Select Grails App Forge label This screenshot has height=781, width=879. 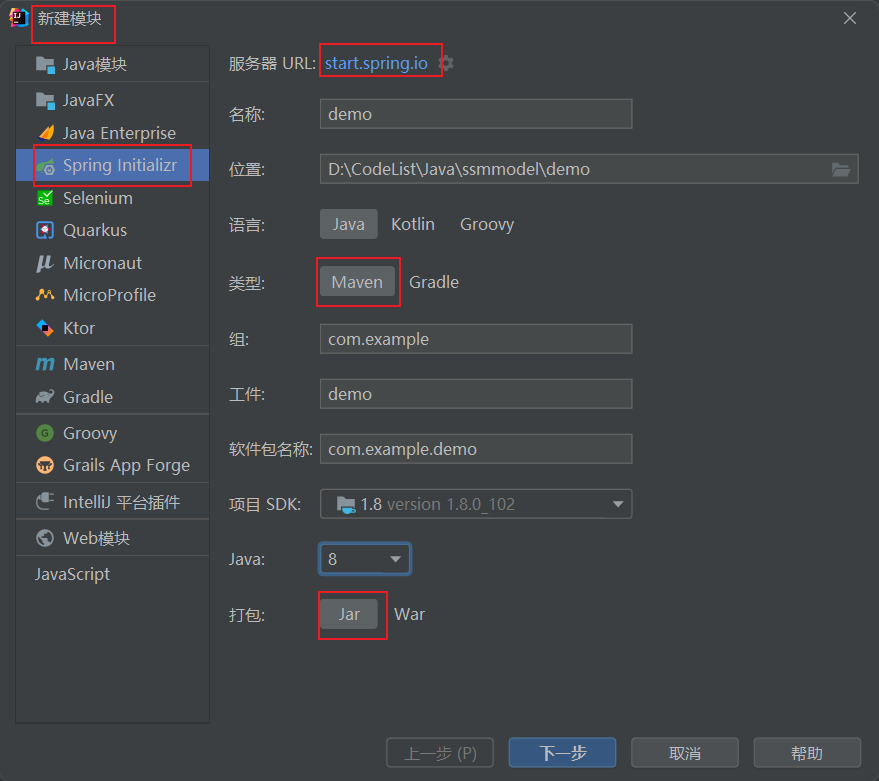click(x=126, y=466)
